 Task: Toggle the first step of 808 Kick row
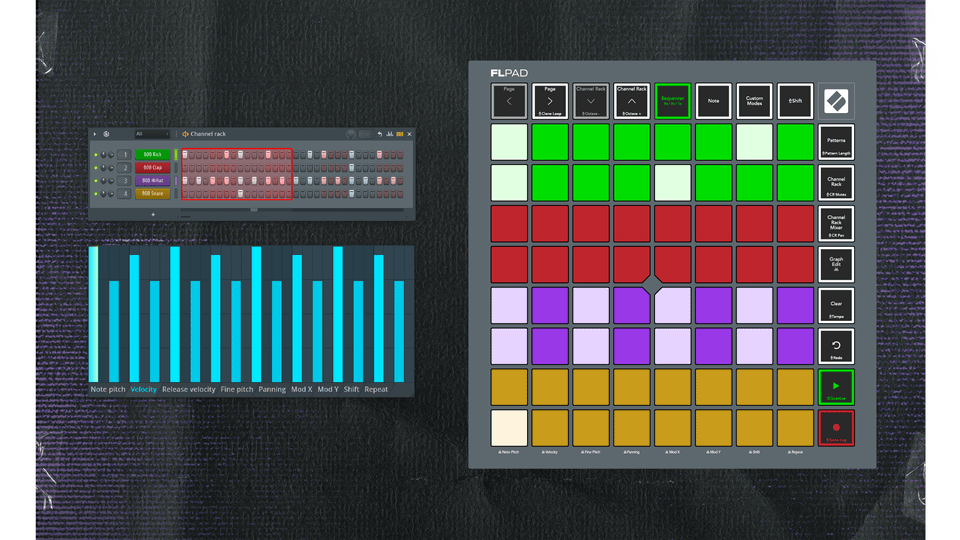185,154
